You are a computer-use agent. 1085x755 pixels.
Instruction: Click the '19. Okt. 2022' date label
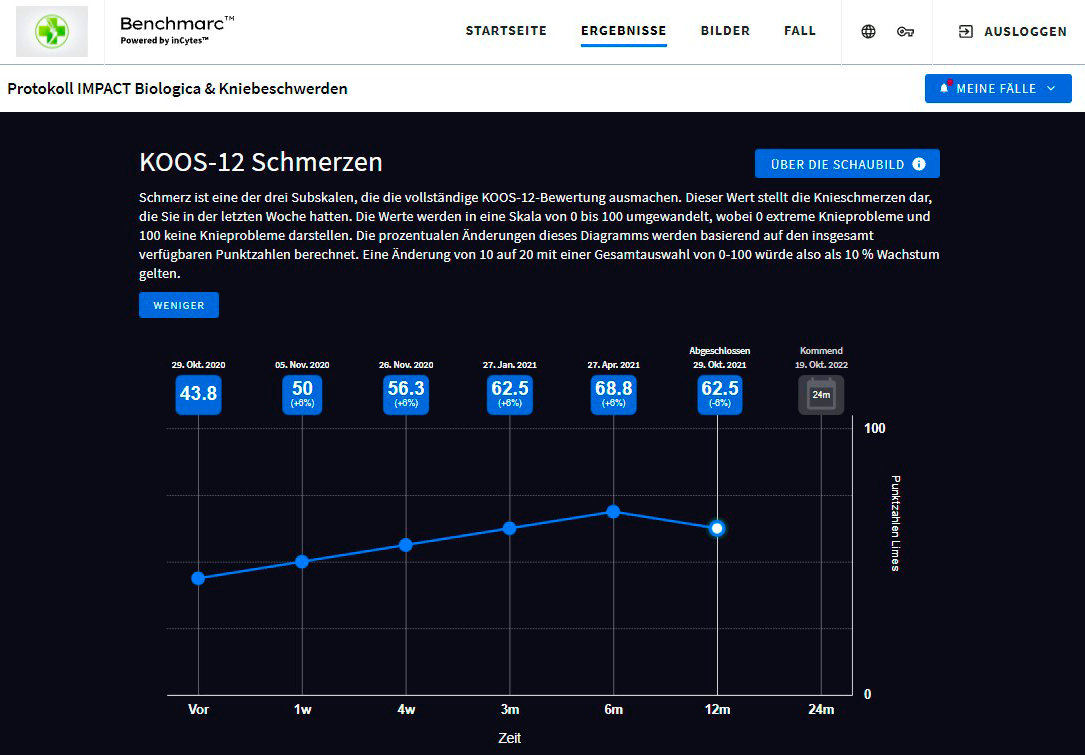pyautogui.click(x=821, y=365)
